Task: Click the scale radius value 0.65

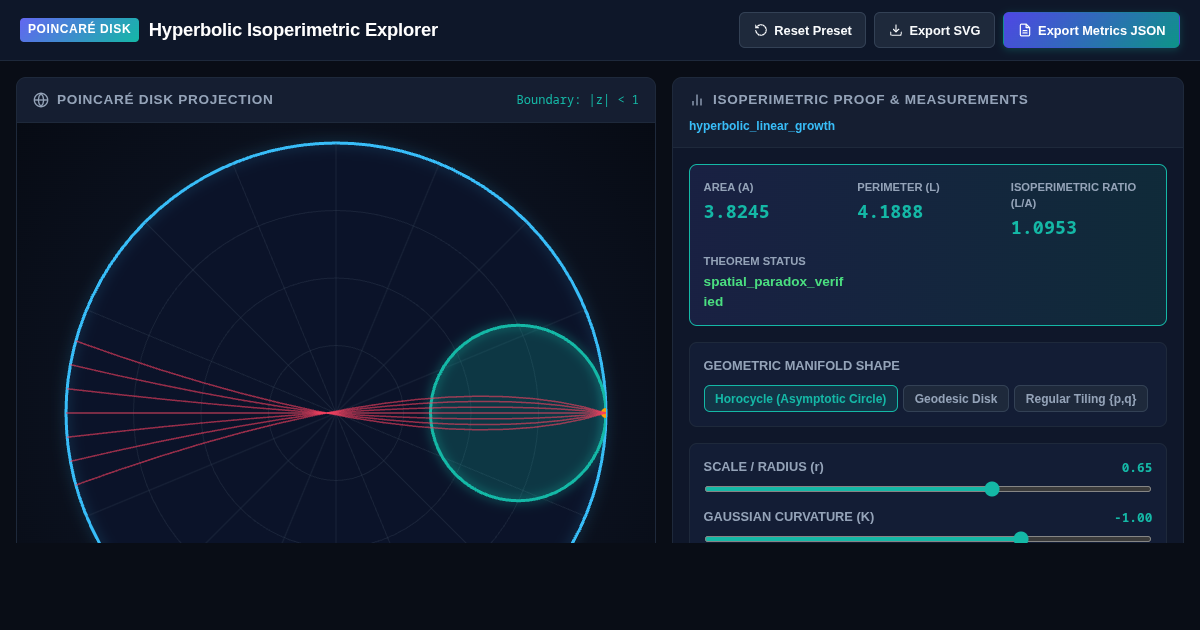Action: (x=1137, y=468)
